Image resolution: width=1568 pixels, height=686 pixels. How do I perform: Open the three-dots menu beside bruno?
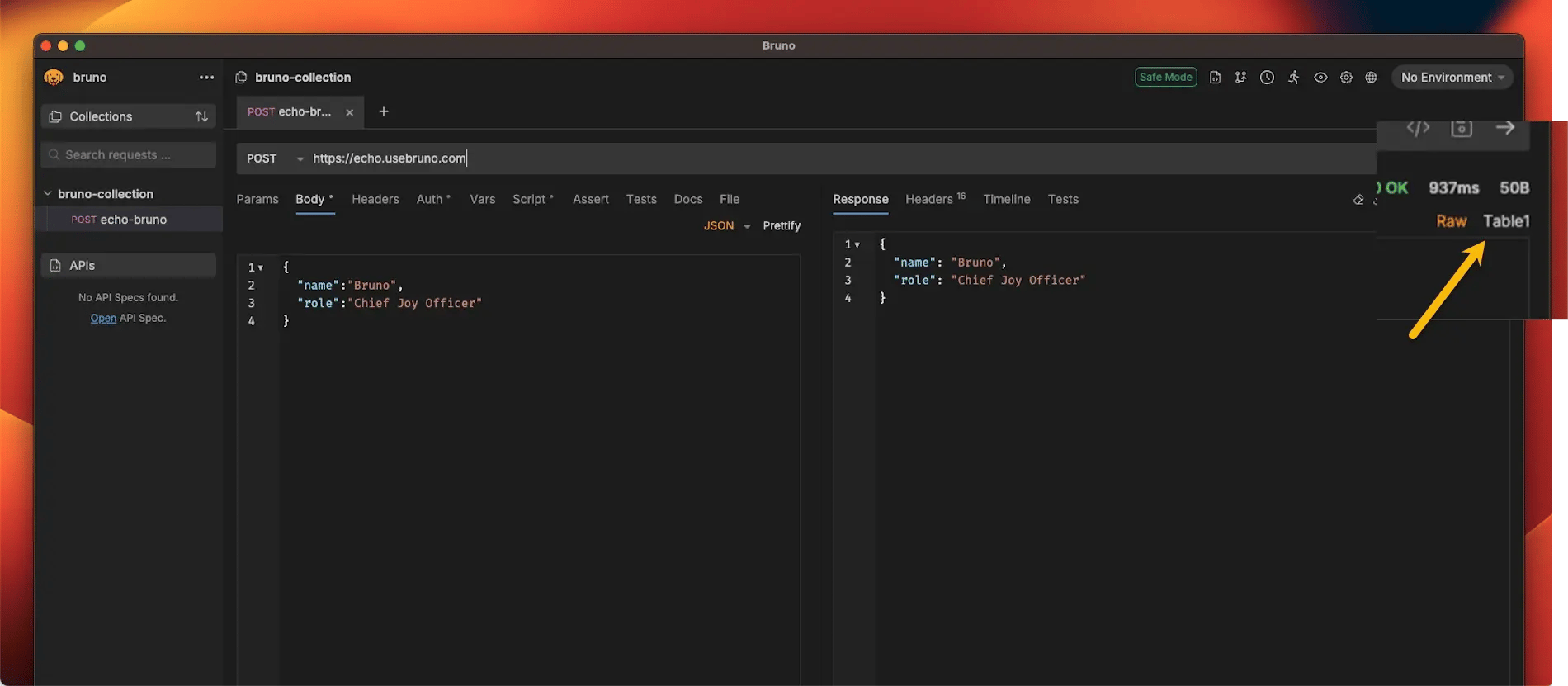pos(206,78)
